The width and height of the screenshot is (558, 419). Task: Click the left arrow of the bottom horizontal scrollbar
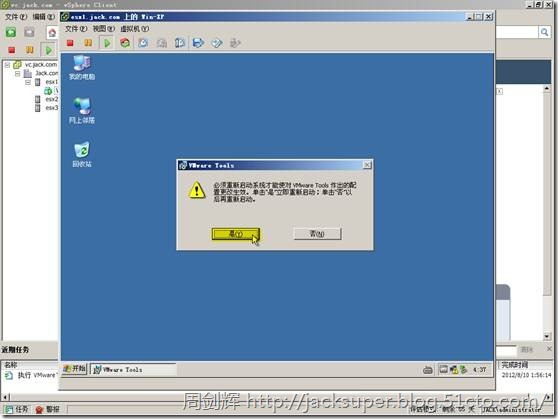pyautogui.click(x=5, y=397)
